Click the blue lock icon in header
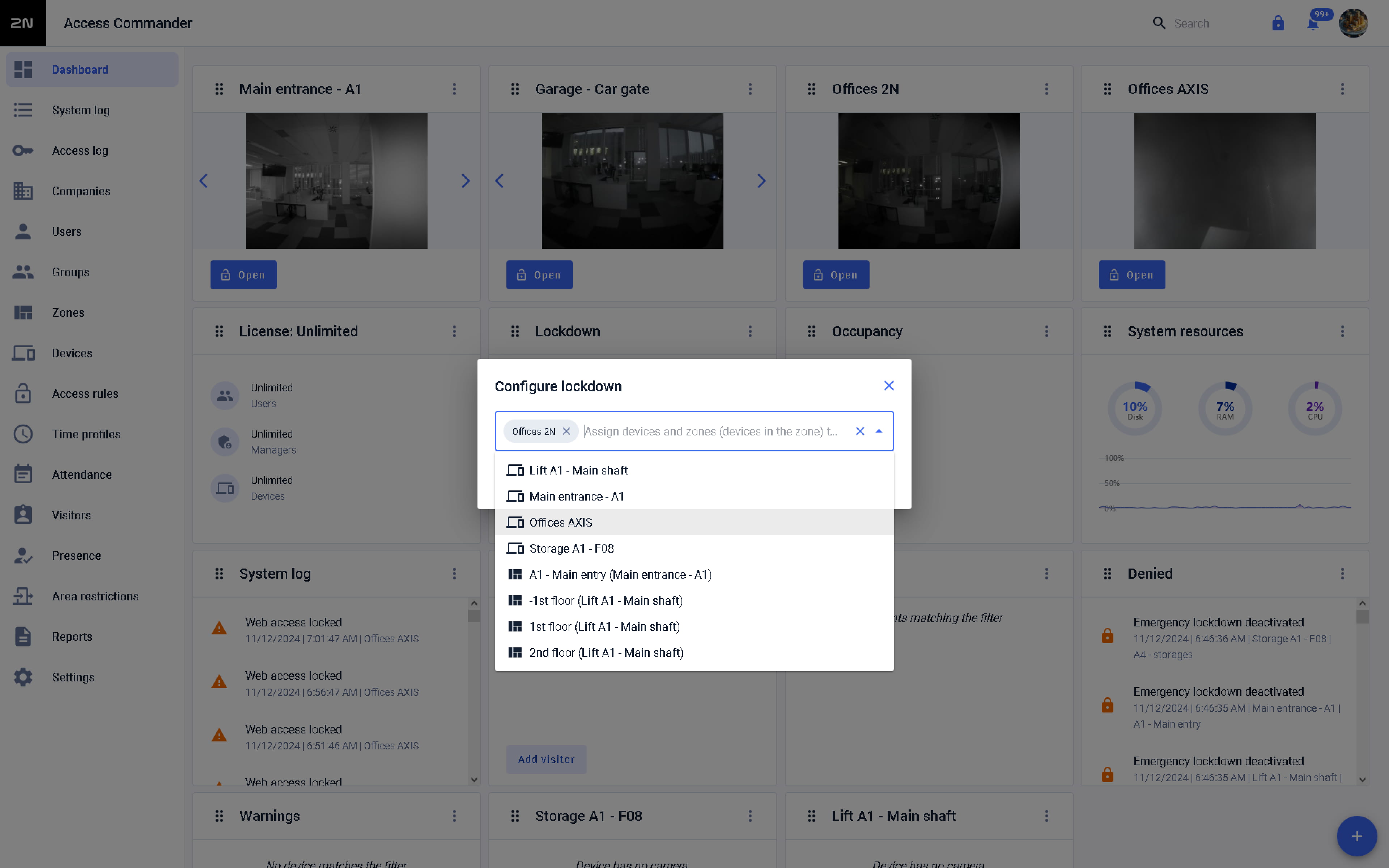 [1278, 23]
